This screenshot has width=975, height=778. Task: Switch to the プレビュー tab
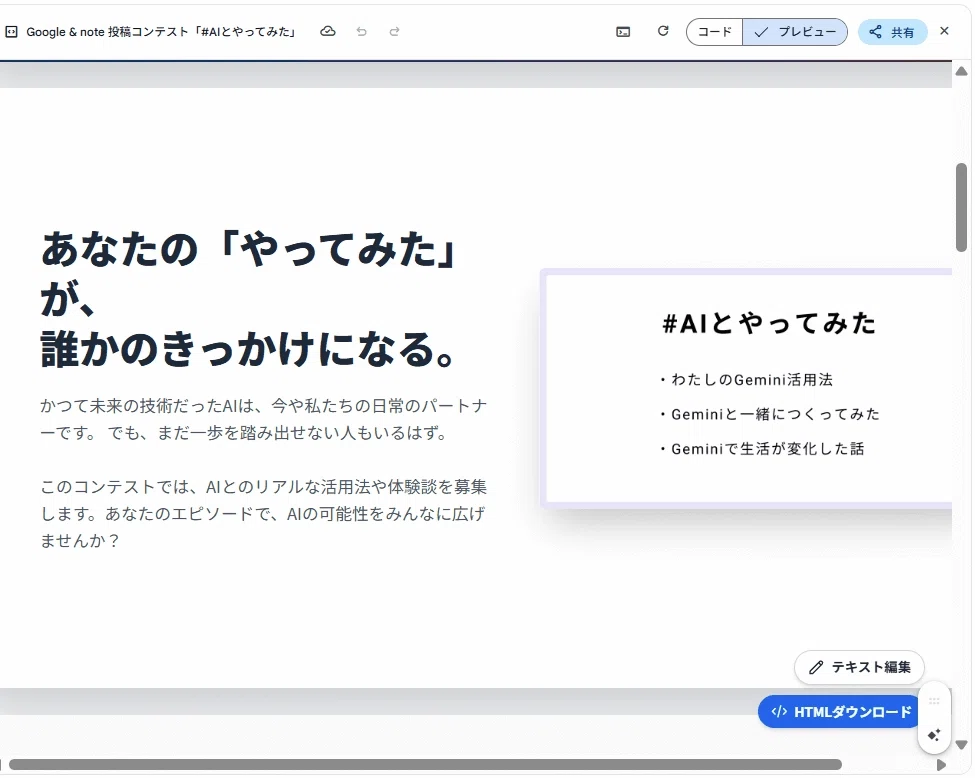coord(795,32)
